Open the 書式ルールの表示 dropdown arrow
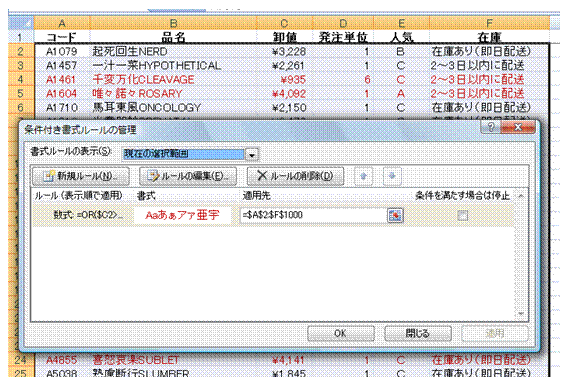Viewport: 567px width, 383px height. 252,155
